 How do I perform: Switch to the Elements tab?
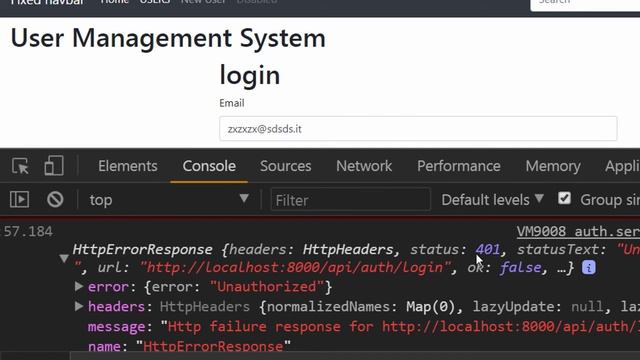pyautogui.click(x=127, y=166)
